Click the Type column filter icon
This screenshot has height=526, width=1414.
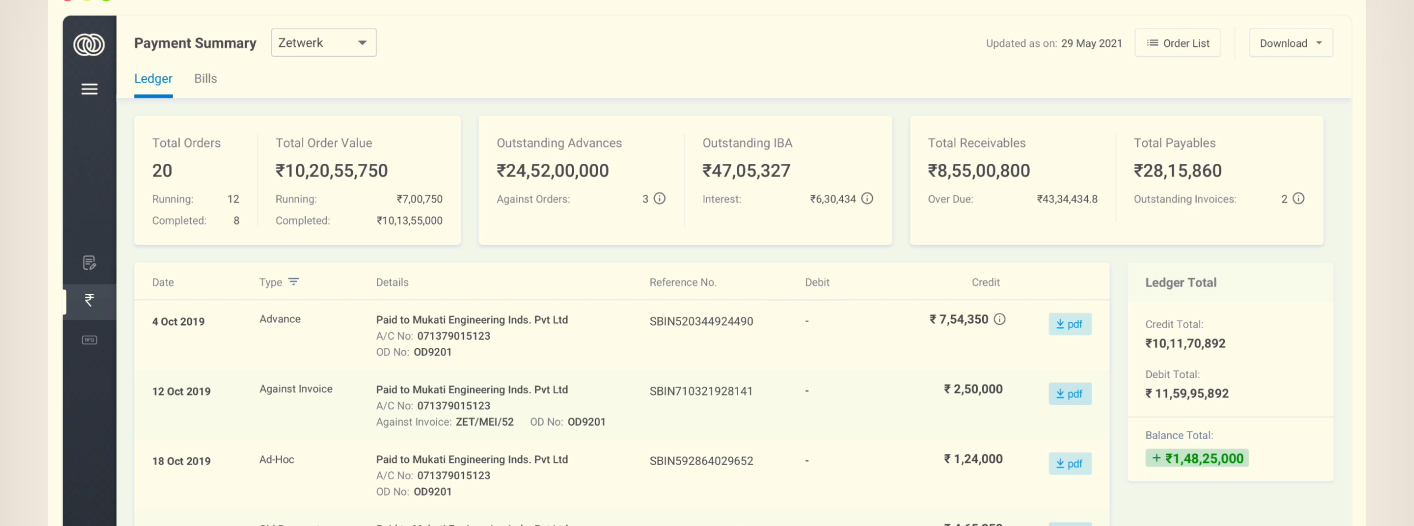[293, 282]
